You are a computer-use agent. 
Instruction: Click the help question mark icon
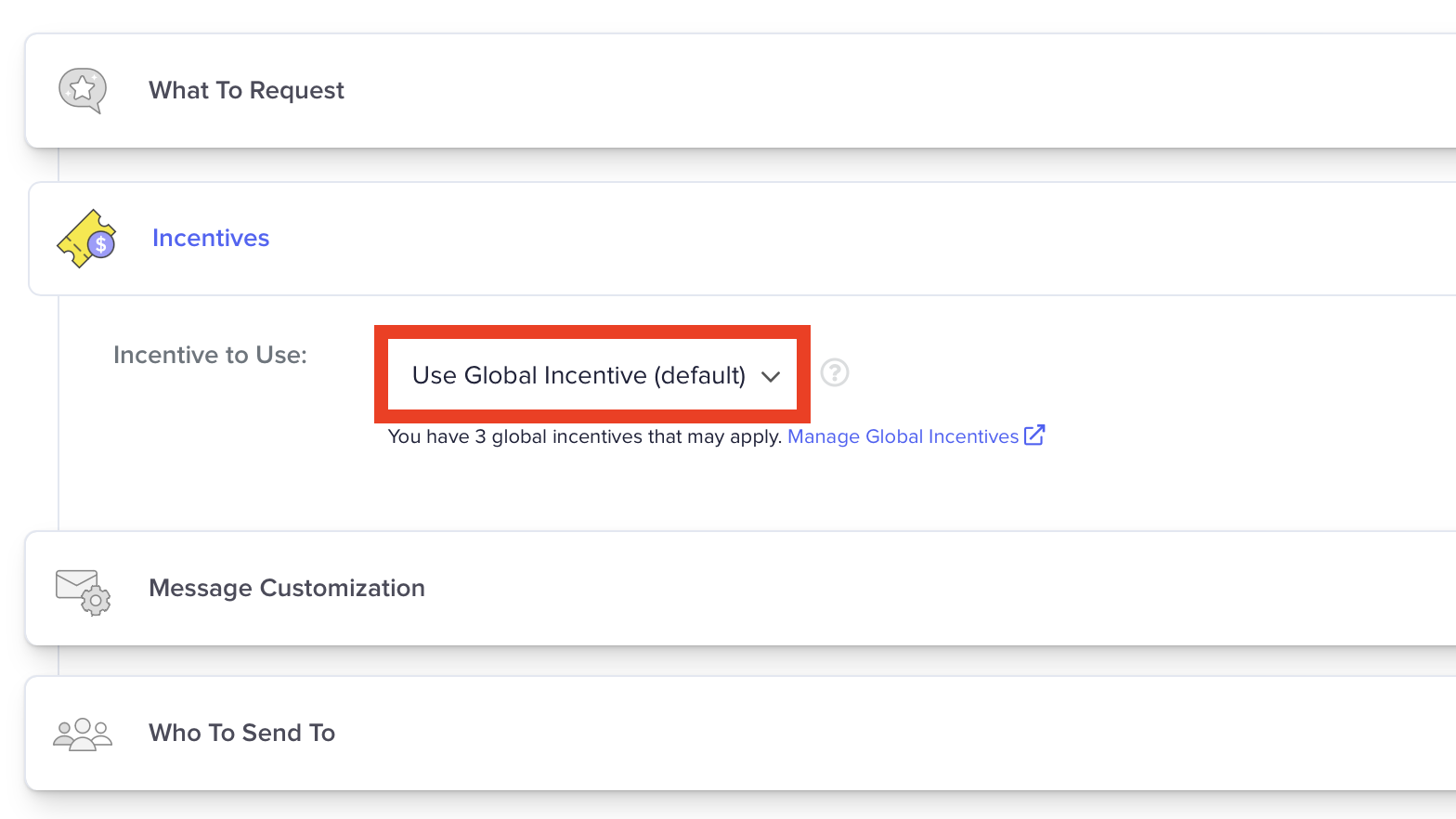[x=835, y=372]
